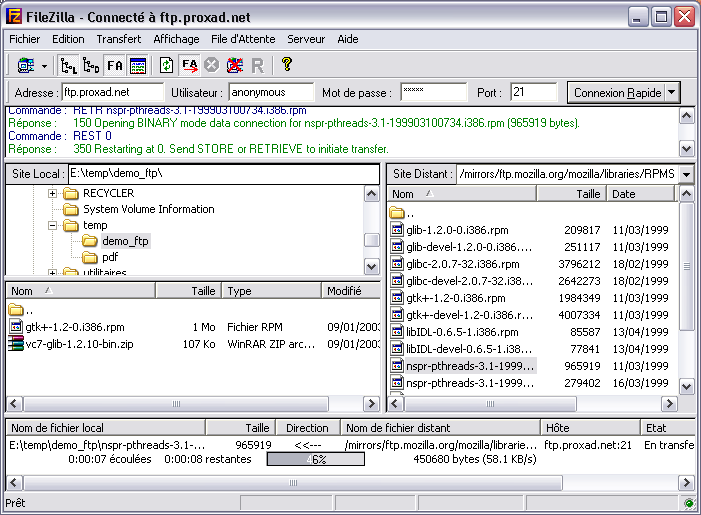This screenshot has width=701, height=515.
Task: Select remote gtk+-devel-1.2-0.i386 file icon
Action: [397, 315]
